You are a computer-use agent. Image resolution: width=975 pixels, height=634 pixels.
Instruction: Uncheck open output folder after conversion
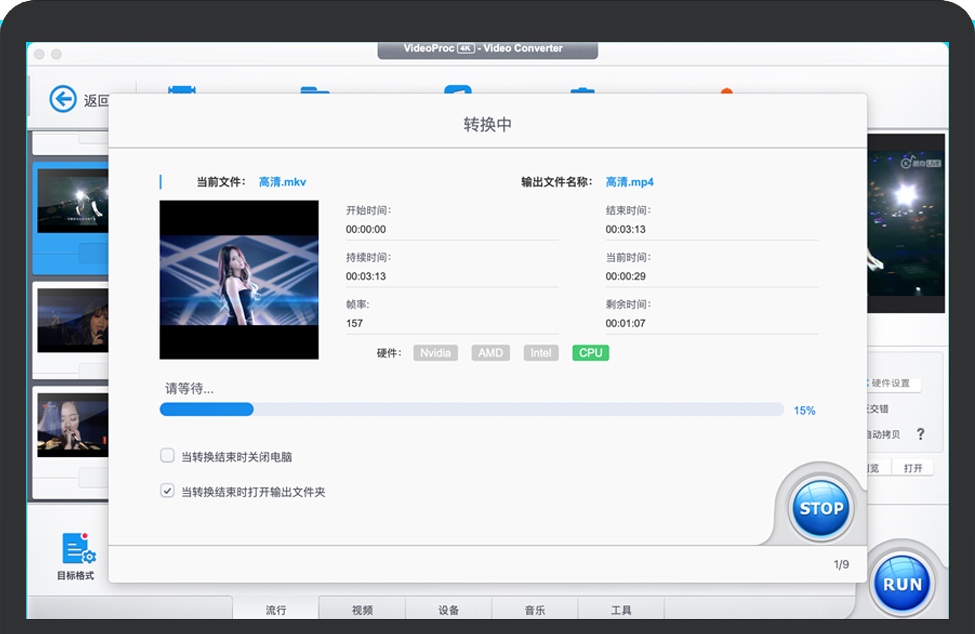pyautogui.click(x=168, y=491)
